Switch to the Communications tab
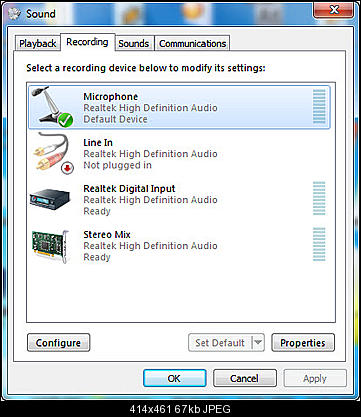 193,43
